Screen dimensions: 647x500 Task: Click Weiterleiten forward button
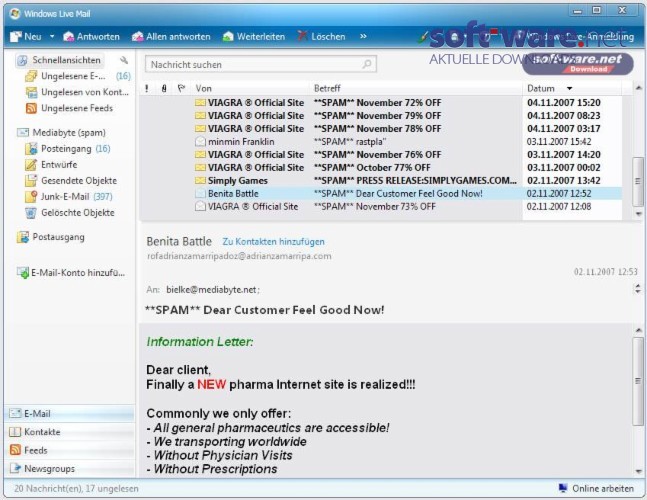click(x=254, y=37)
